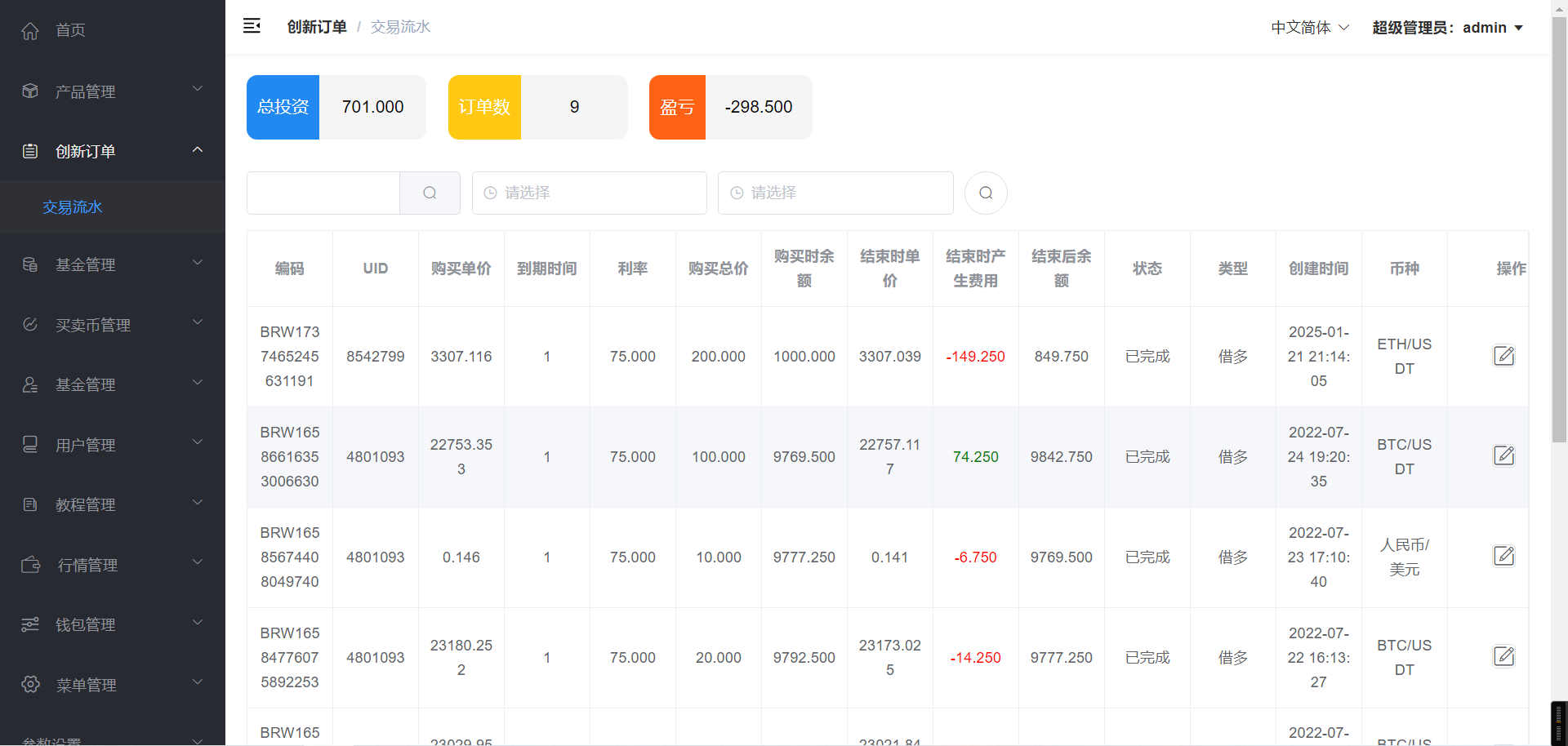Expand the 产品管理 sidebar menu

point(113,91)
